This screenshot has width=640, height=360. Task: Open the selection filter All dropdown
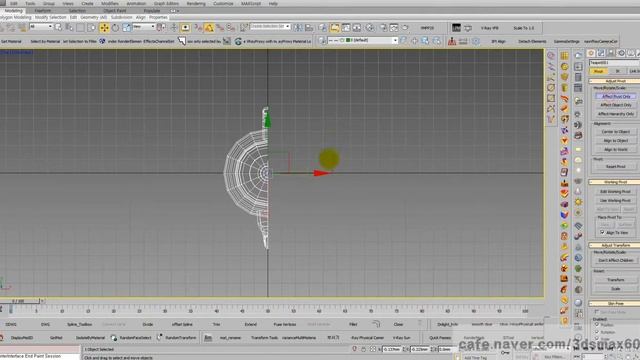(41, 27)
